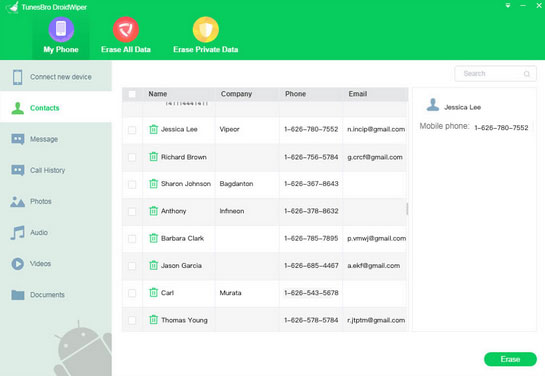Screen dimensions: 545x376
Task: Click phone number 1-626-367-8643
Action: (311, 184)
